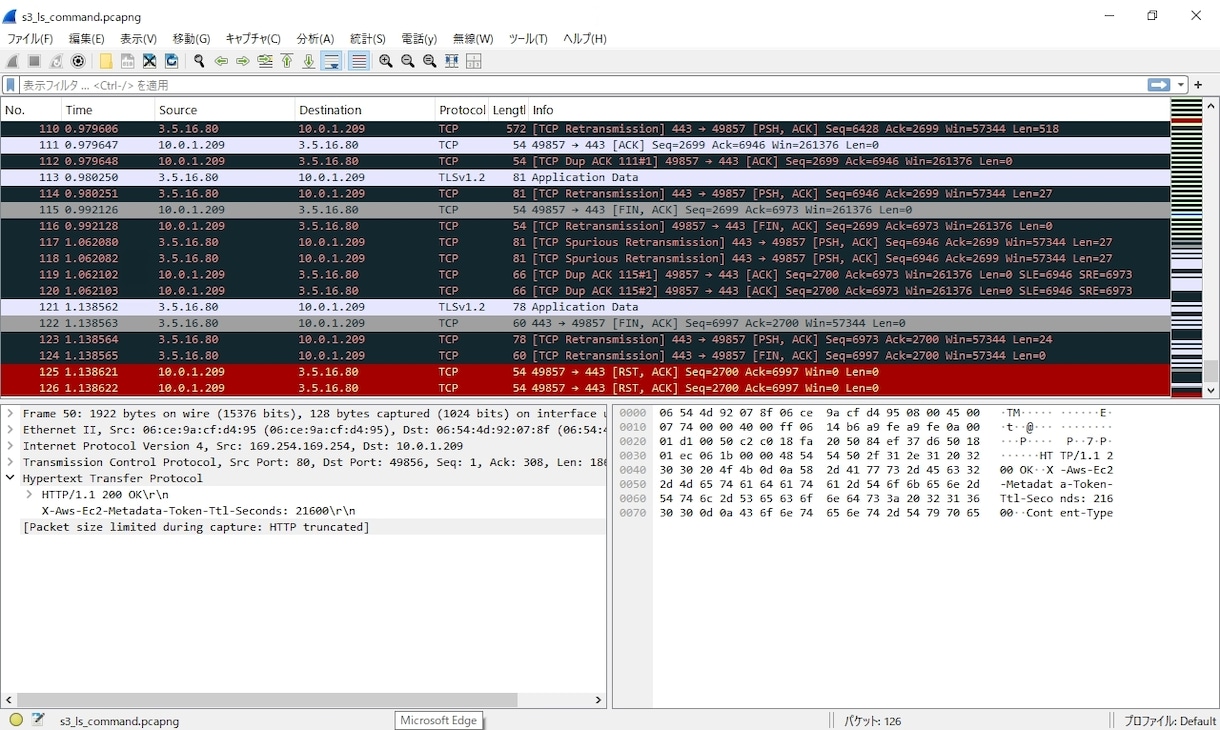Select packet 125 RST, ACK row
This screenshot has height=730, width=1220.
point(585,372)
